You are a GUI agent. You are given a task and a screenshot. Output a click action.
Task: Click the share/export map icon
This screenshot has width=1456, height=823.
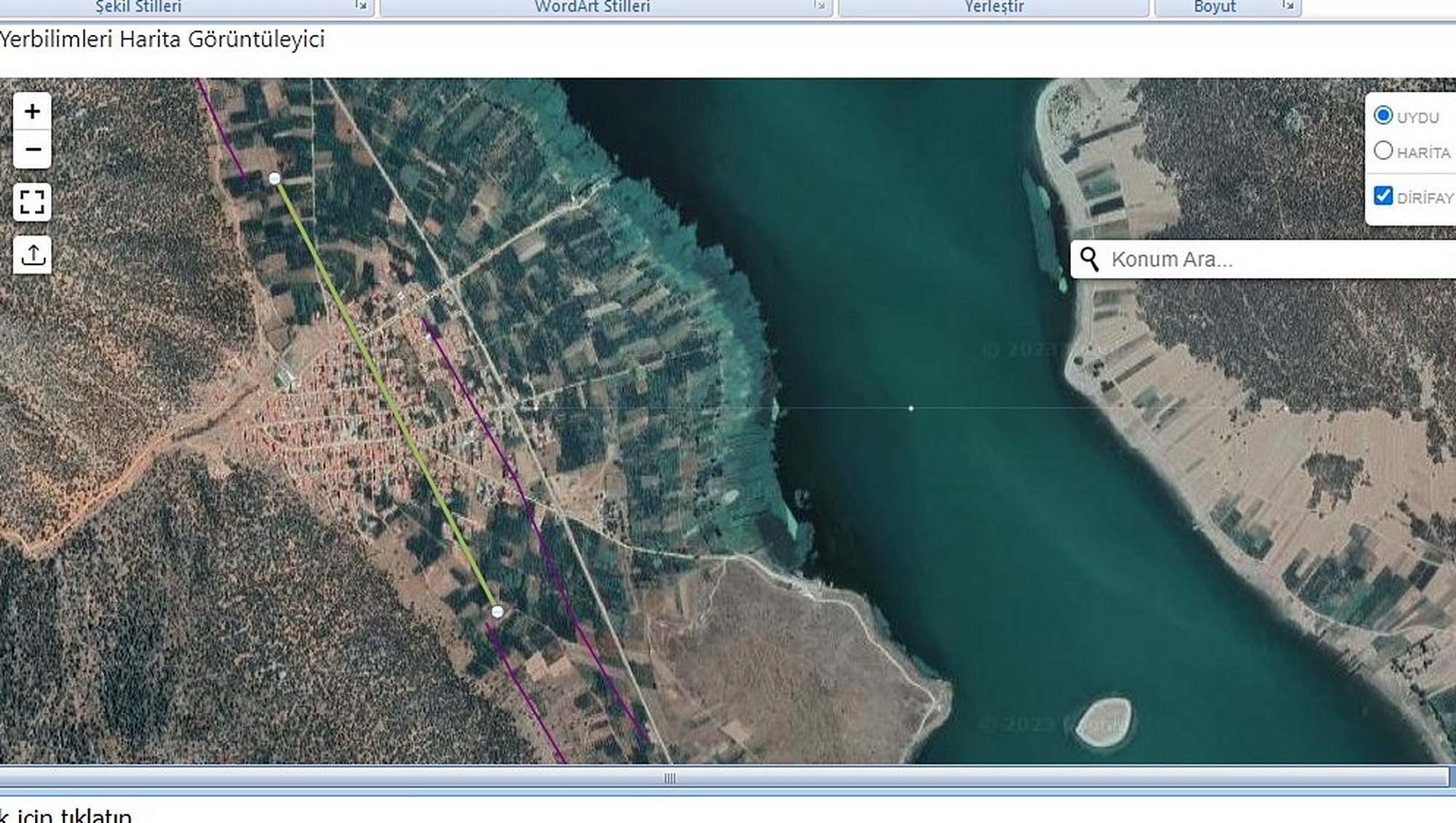point(32,255)
